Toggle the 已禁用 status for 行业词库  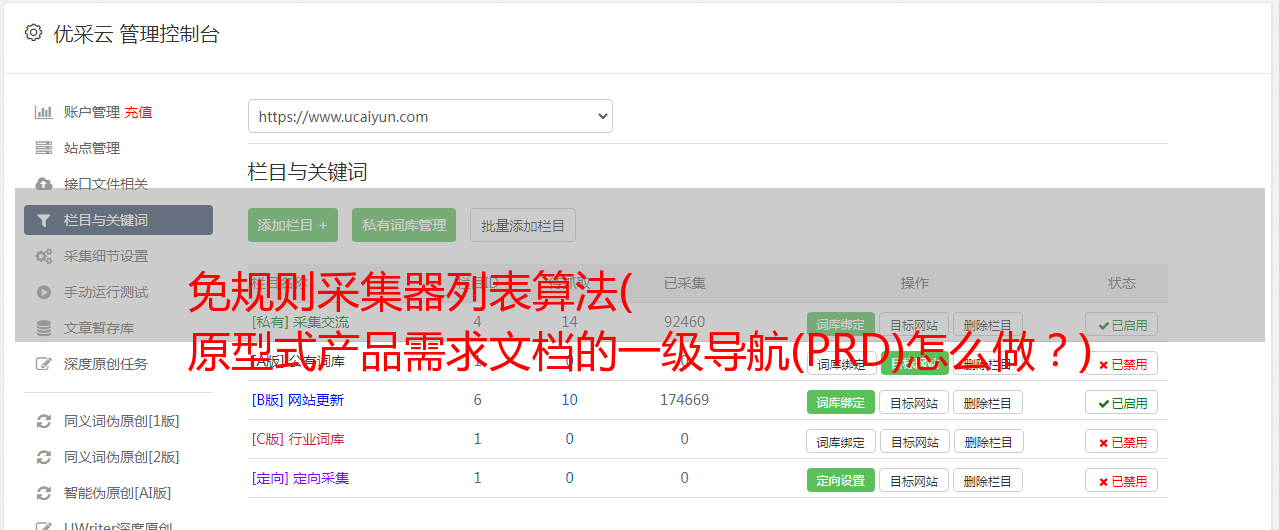point(1122,442)
